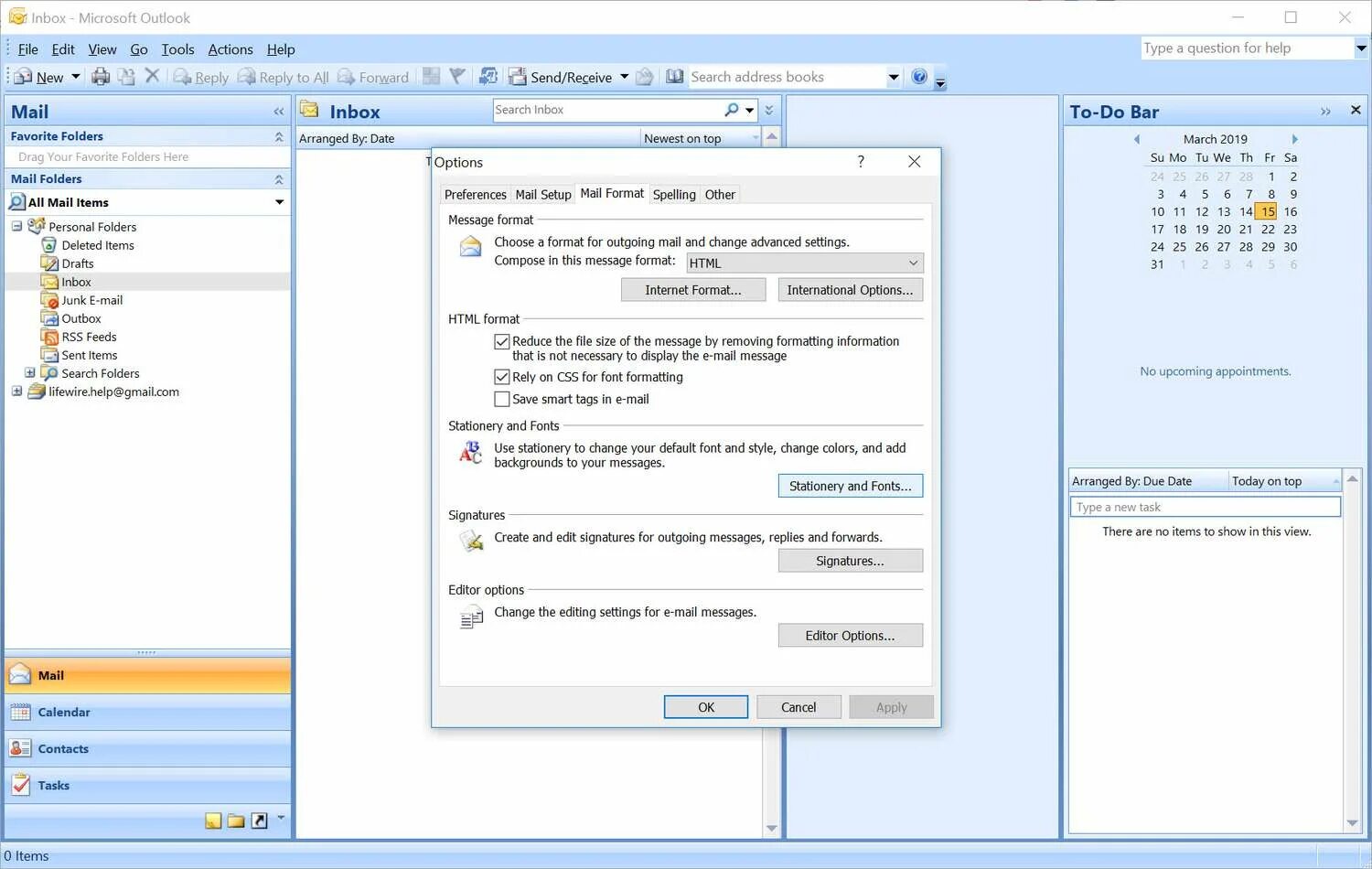Image resolution: width=1372 pixels, height=869 pixels.
Task: Click the Search address books field
Action: click(787, 77)
